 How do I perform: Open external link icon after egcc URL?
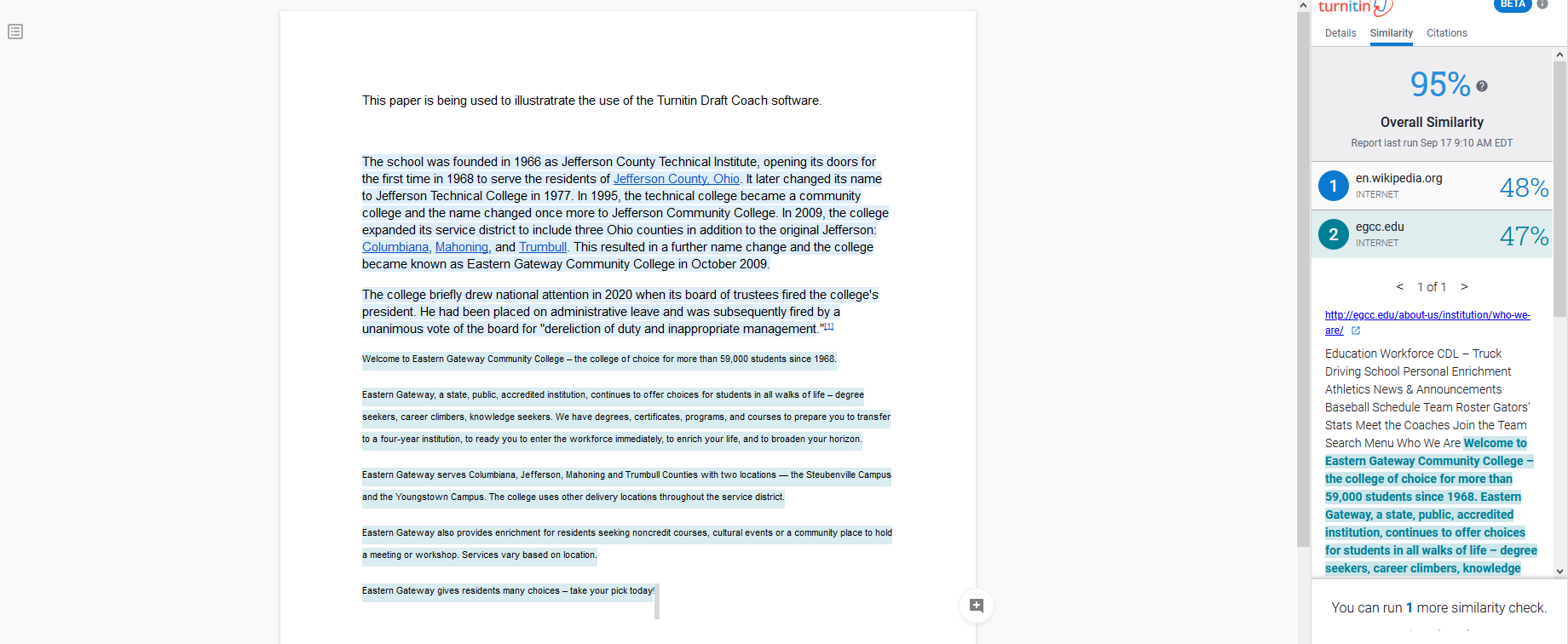click(x=1356, y=331)
